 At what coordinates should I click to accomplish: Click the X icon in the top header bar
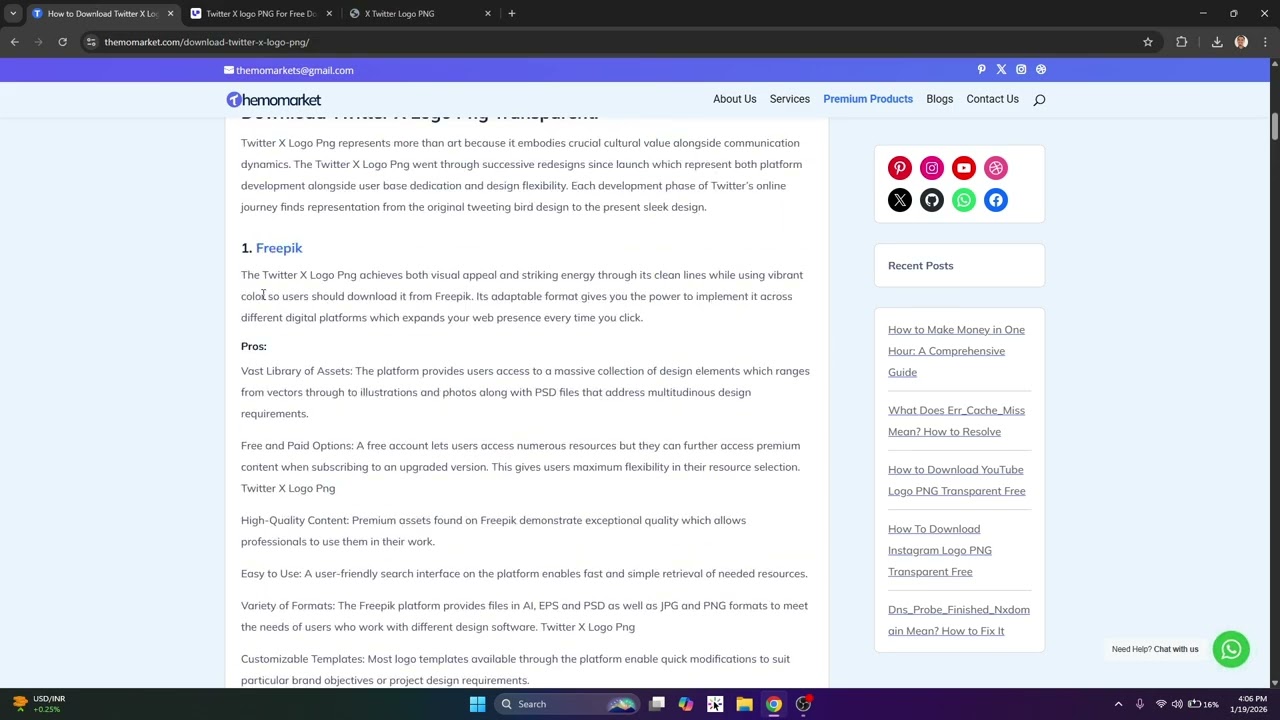coord(1001,70)
